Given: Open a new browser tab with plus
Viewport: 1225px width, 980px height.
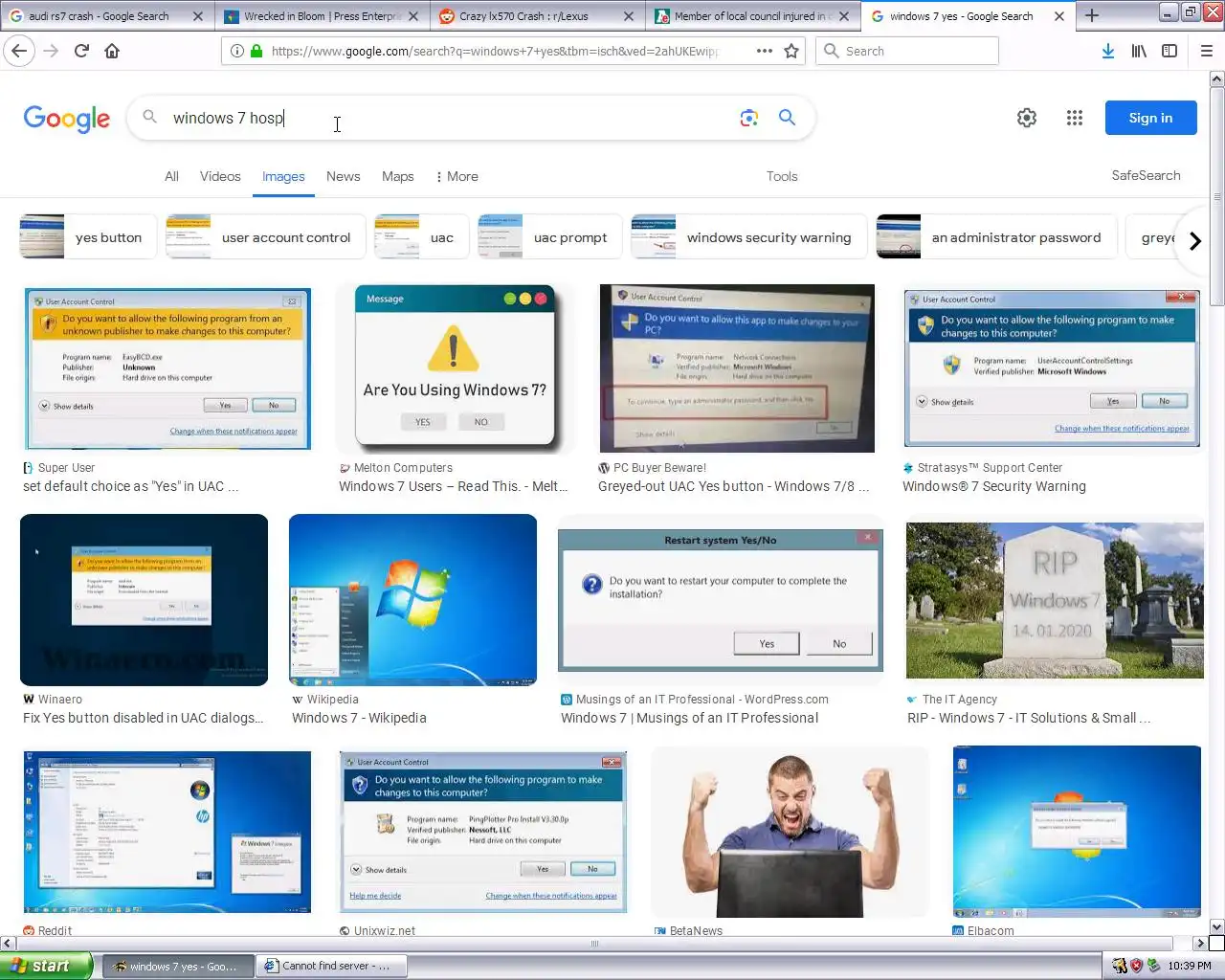Looking at the screenshot, I should point(1092,15).
